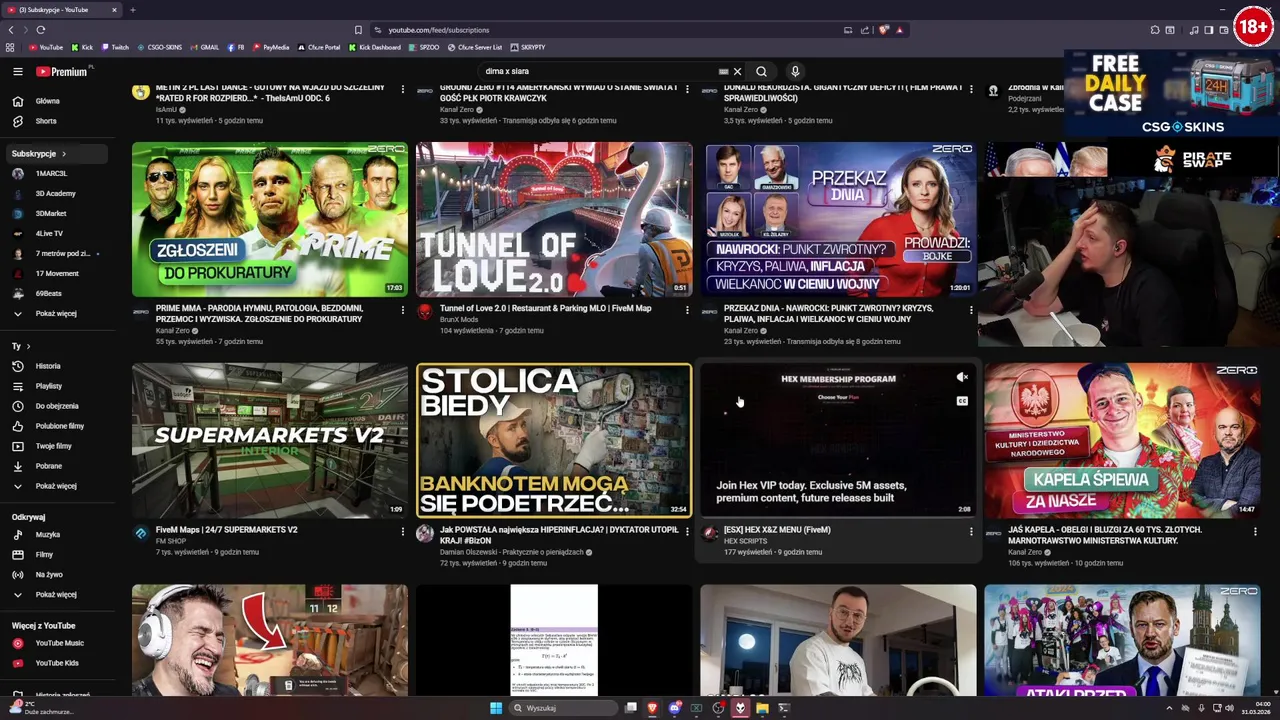1280x720 pixels.
Task: Open Twoje filmy in sidebar
Action: click(x=55, y=446)
